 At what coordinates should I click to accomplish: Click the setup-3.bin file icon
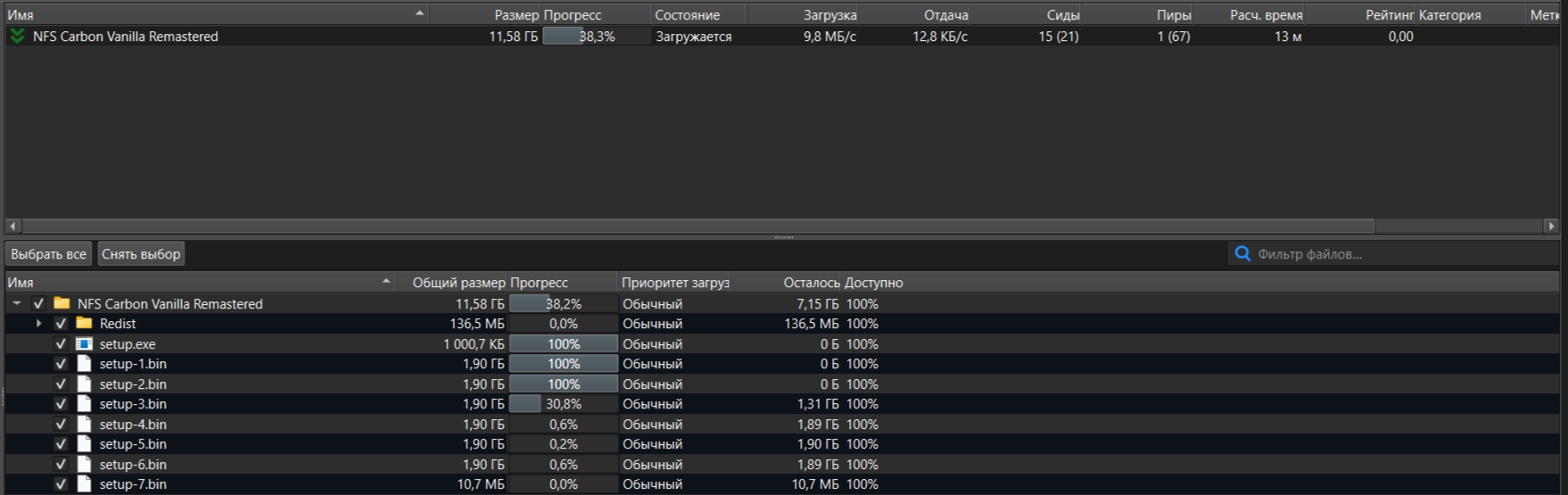(x=84, y=403)
